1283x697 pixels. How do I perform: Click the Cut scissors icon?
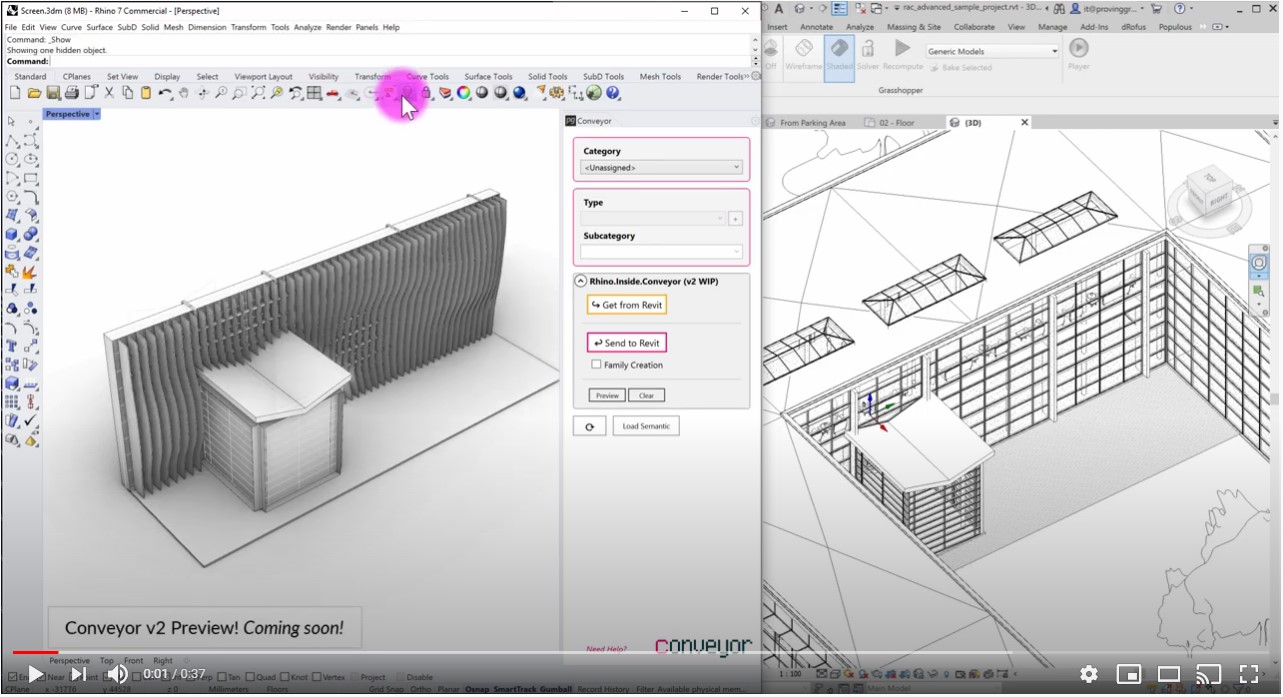pyautogui.click(x=110, y=93)
